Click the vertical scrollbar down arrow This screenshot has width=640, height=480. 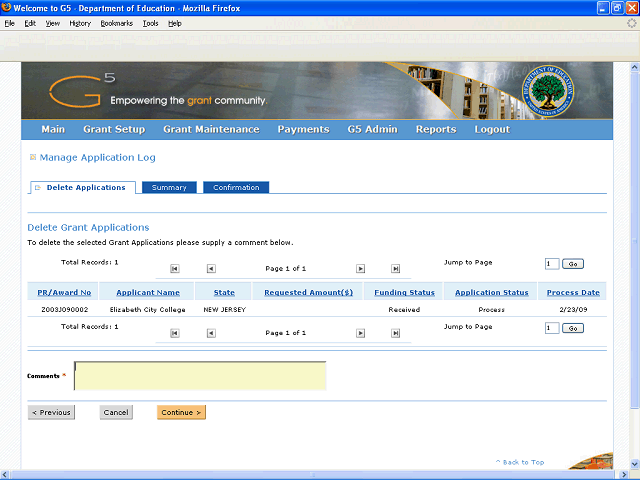(x=635, y=464)
